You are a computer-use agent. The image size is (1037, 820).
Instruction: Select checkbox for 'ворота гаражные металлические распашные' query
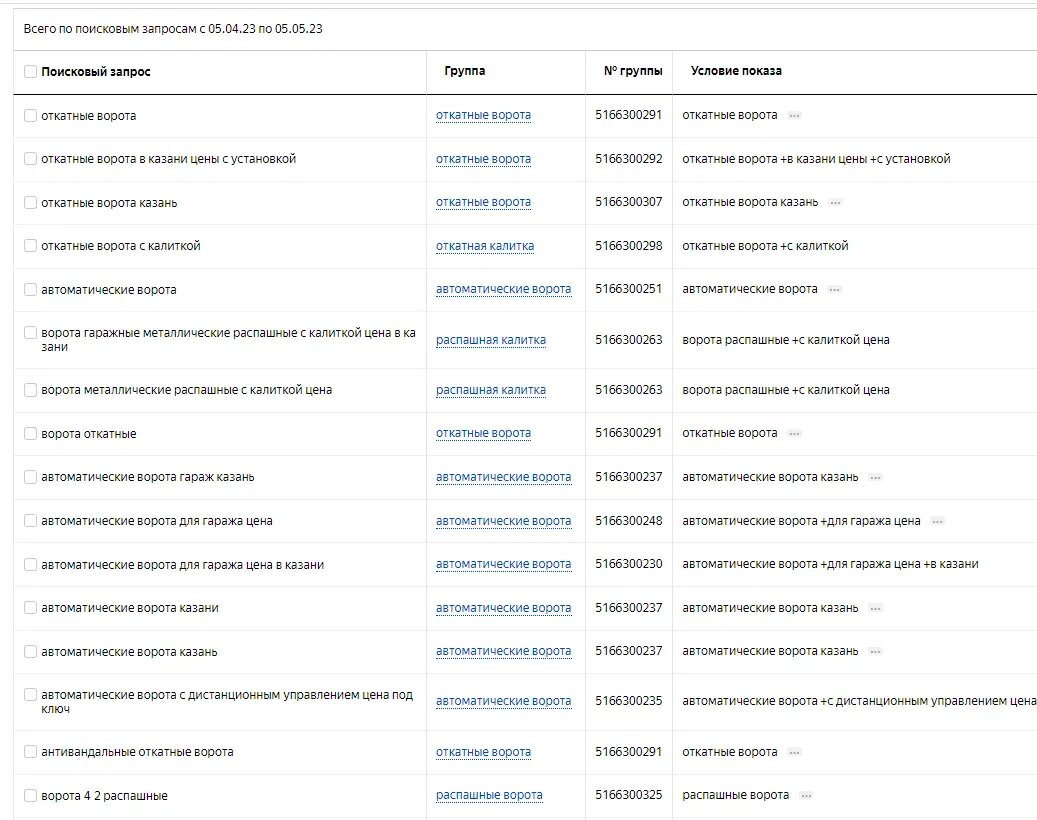[30, 333]
